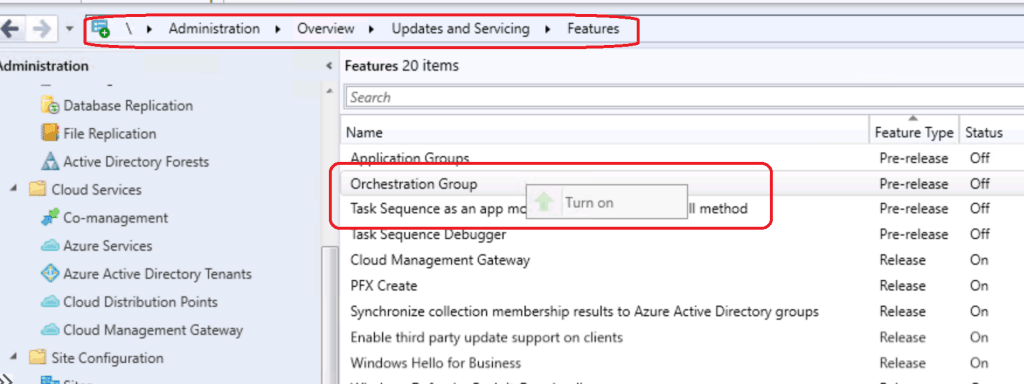The width and height of the screenshot is (1024, 384).
Task: Click the Azure Services cloud icon
Action: point(50,246)
